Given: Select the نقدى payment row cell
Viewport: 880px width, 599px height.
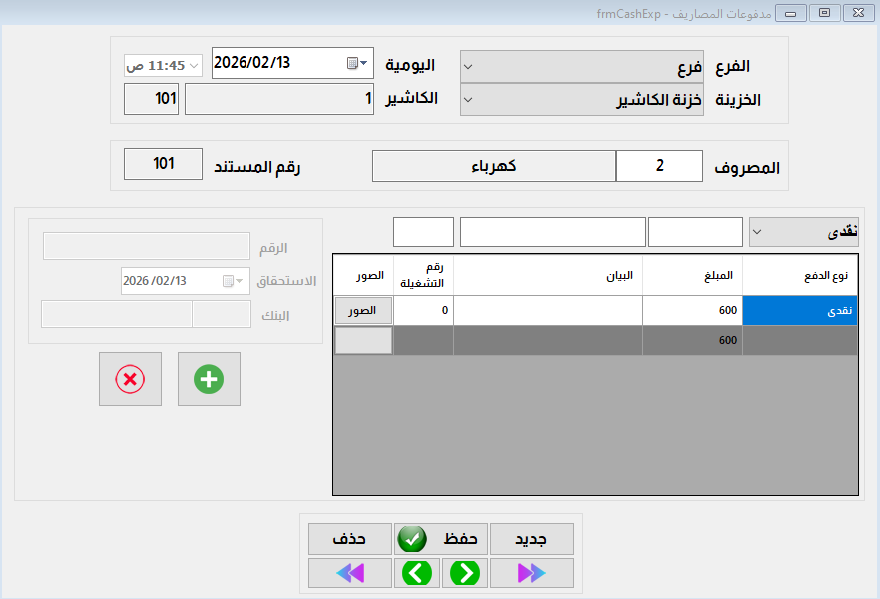Looking at the screenshot, I should [x=800, y=310].
